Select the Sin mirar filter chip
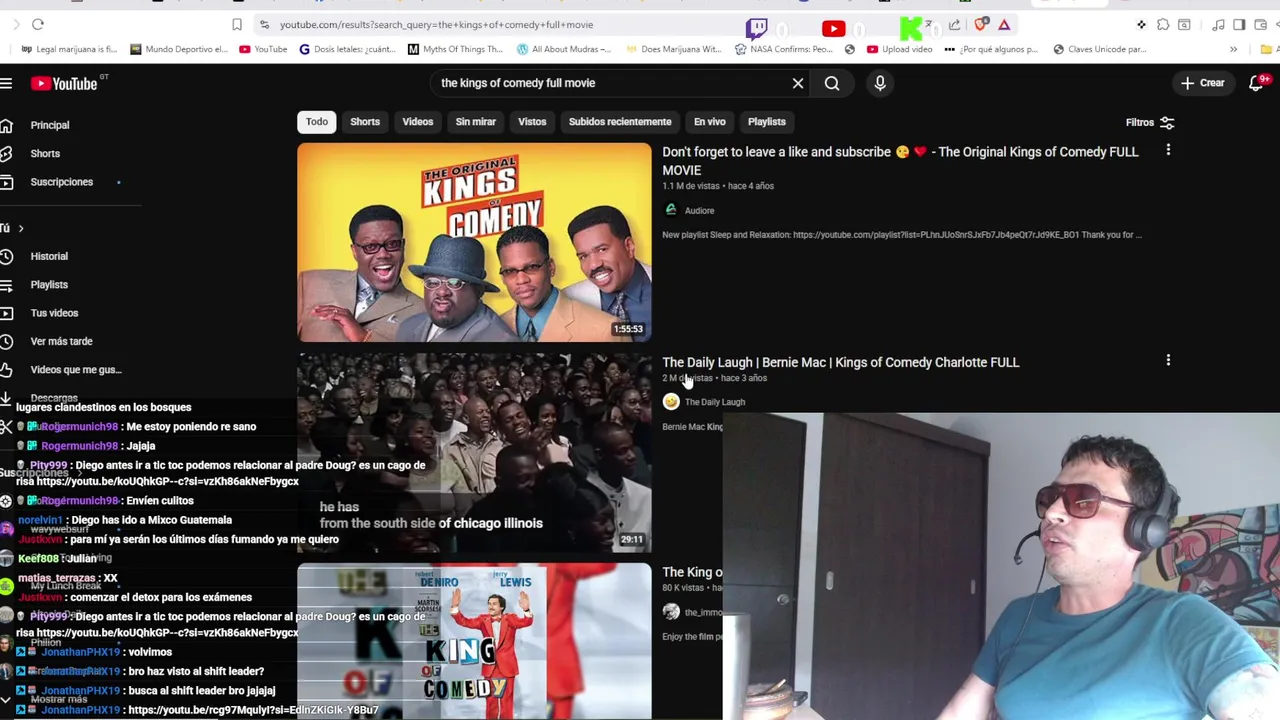1280x720 pixels. point(476,122)
